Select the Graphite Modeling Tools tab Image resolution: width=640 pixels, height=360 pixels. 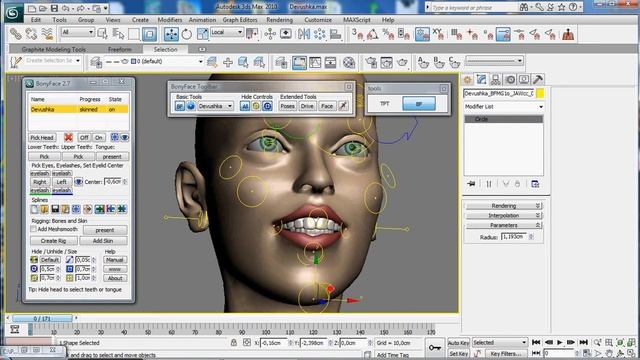tap(54, 49)
